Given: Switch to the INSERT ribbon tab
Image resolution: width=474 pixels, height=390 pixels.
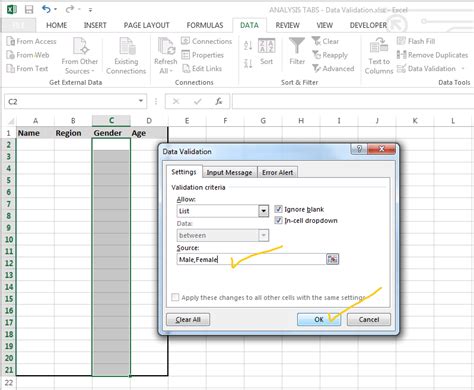Looking at the screenshot, I should 95,25.
